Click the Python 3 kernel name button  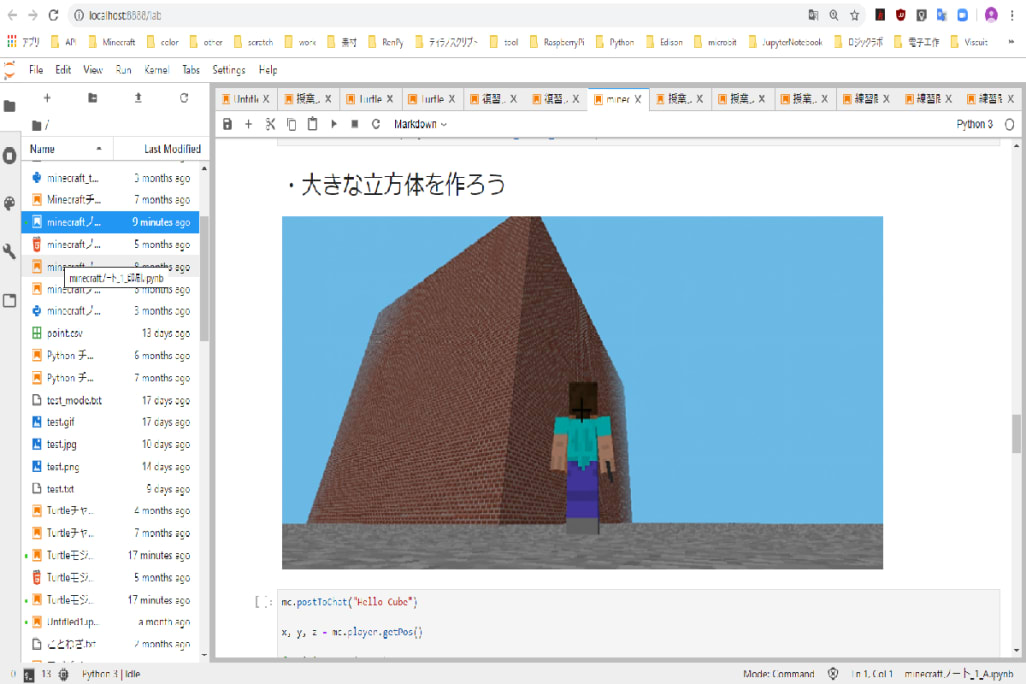coord(974,124)
